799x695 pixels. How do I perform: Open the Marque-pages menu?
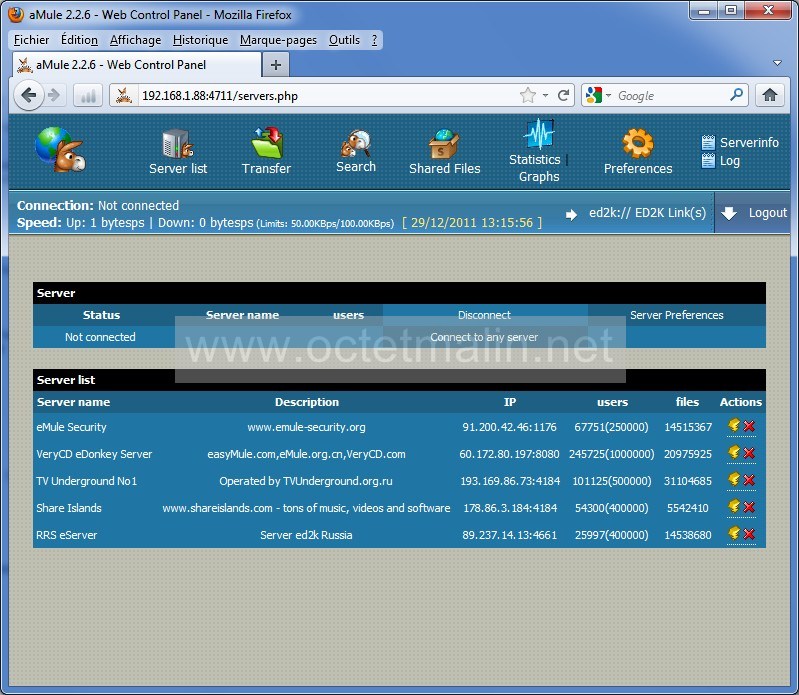[x=278, y=40]
